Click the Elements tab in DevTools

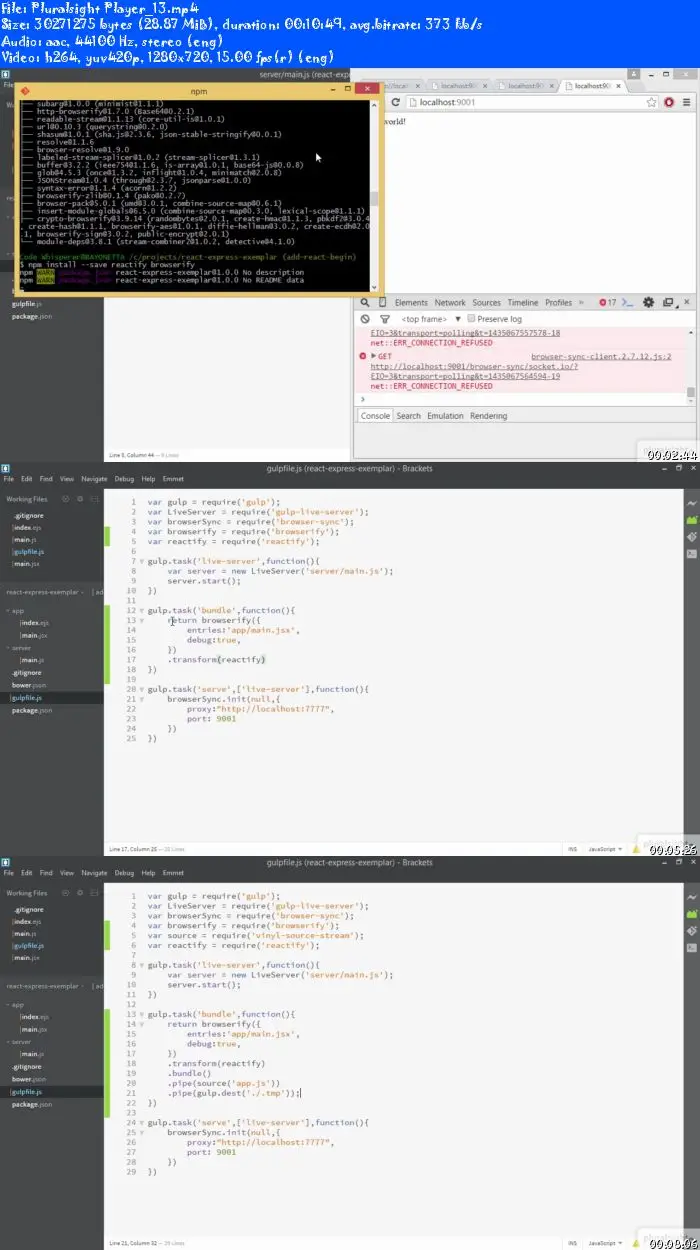coord(411,302)
